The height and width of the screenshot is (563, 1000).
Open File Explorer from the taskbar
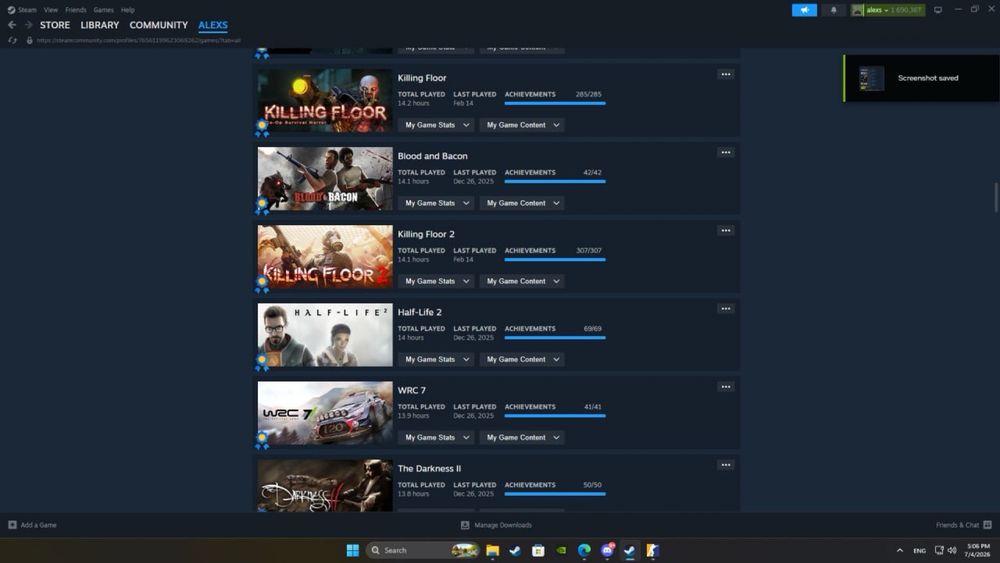tap(492, 550)
